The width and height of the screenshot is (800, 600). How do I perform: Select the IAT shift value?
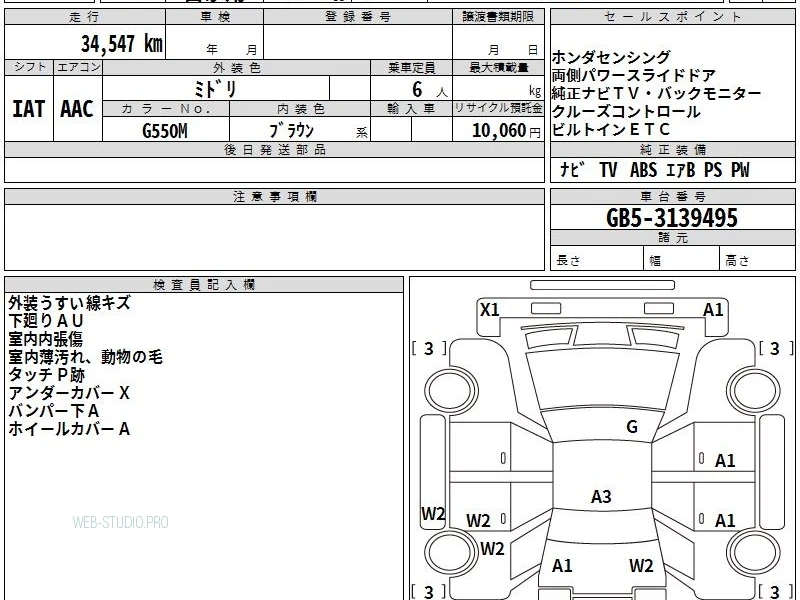click(29, 109)
